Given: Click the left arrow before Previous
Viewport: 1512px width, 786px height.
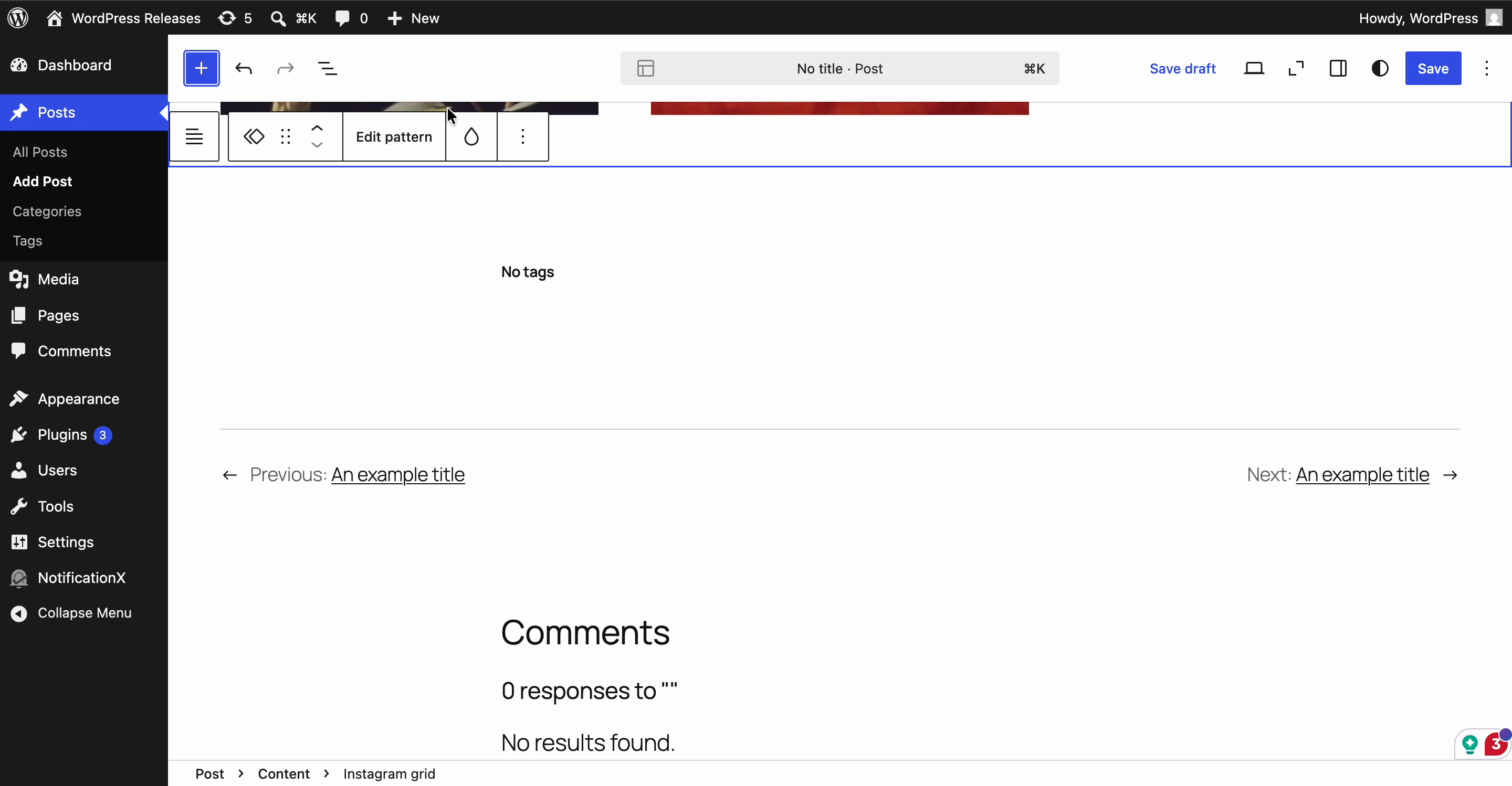Looking at the screenshot, I should pos(229,475).
